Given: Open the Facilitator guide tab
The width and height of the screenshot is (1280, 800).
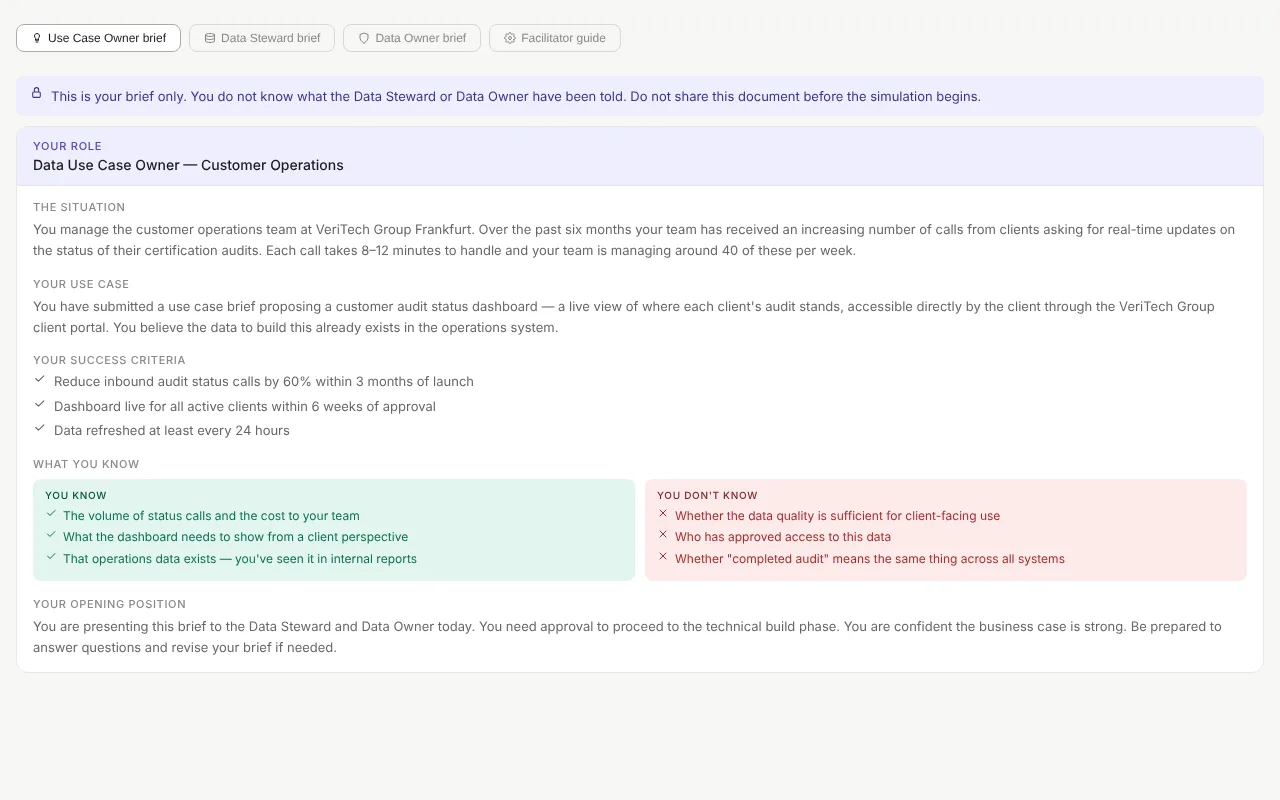Looking at the screenshot, I should point(555,38).
